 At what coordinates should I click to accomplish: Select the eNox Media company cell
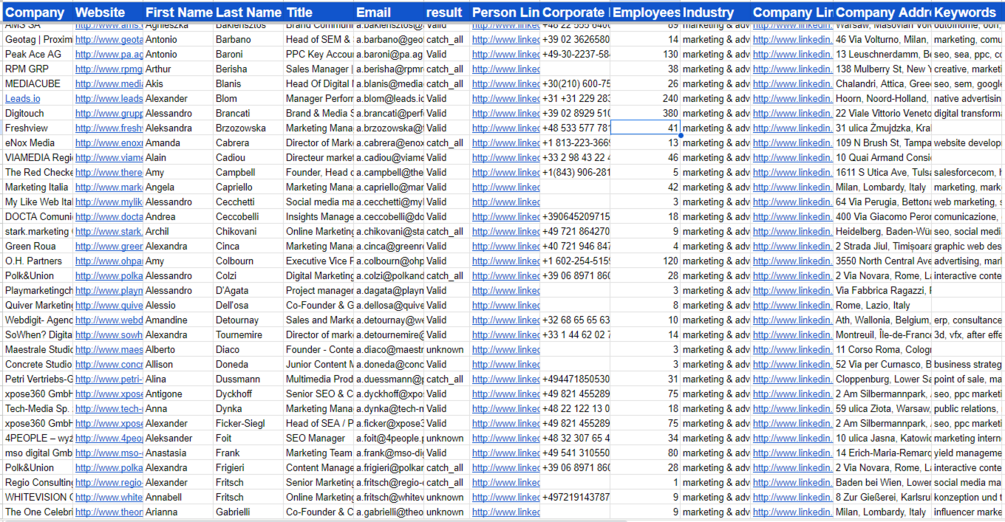37,142
